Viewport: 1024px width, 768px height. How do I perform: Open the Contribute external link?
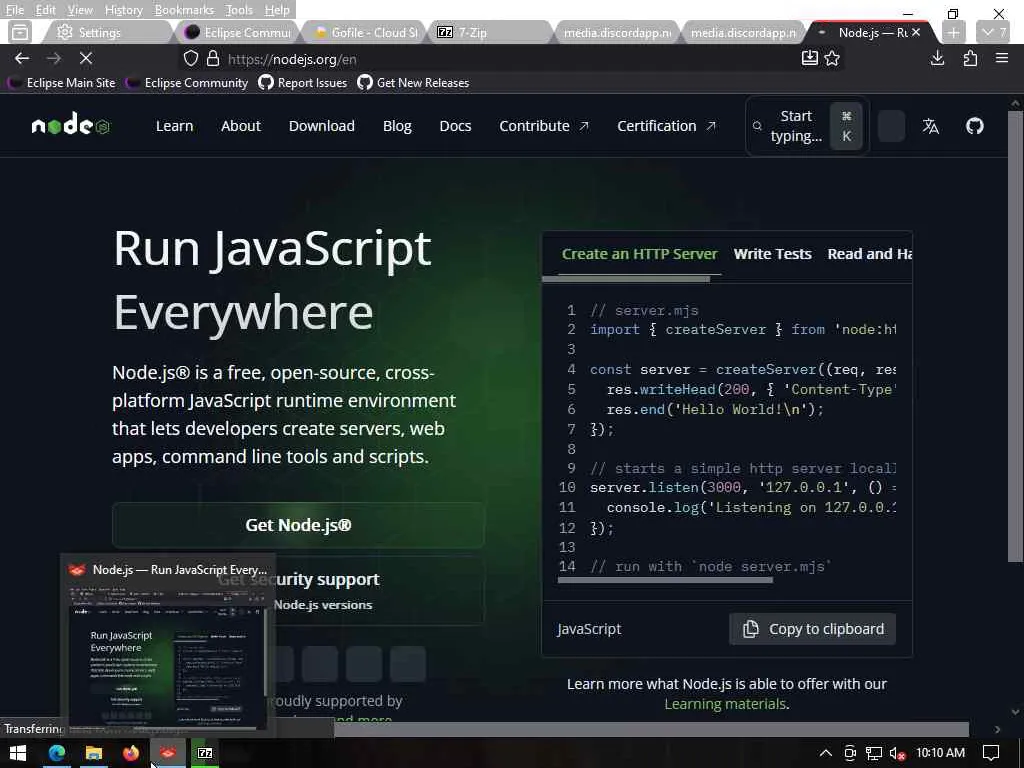(x=544, y=126)
